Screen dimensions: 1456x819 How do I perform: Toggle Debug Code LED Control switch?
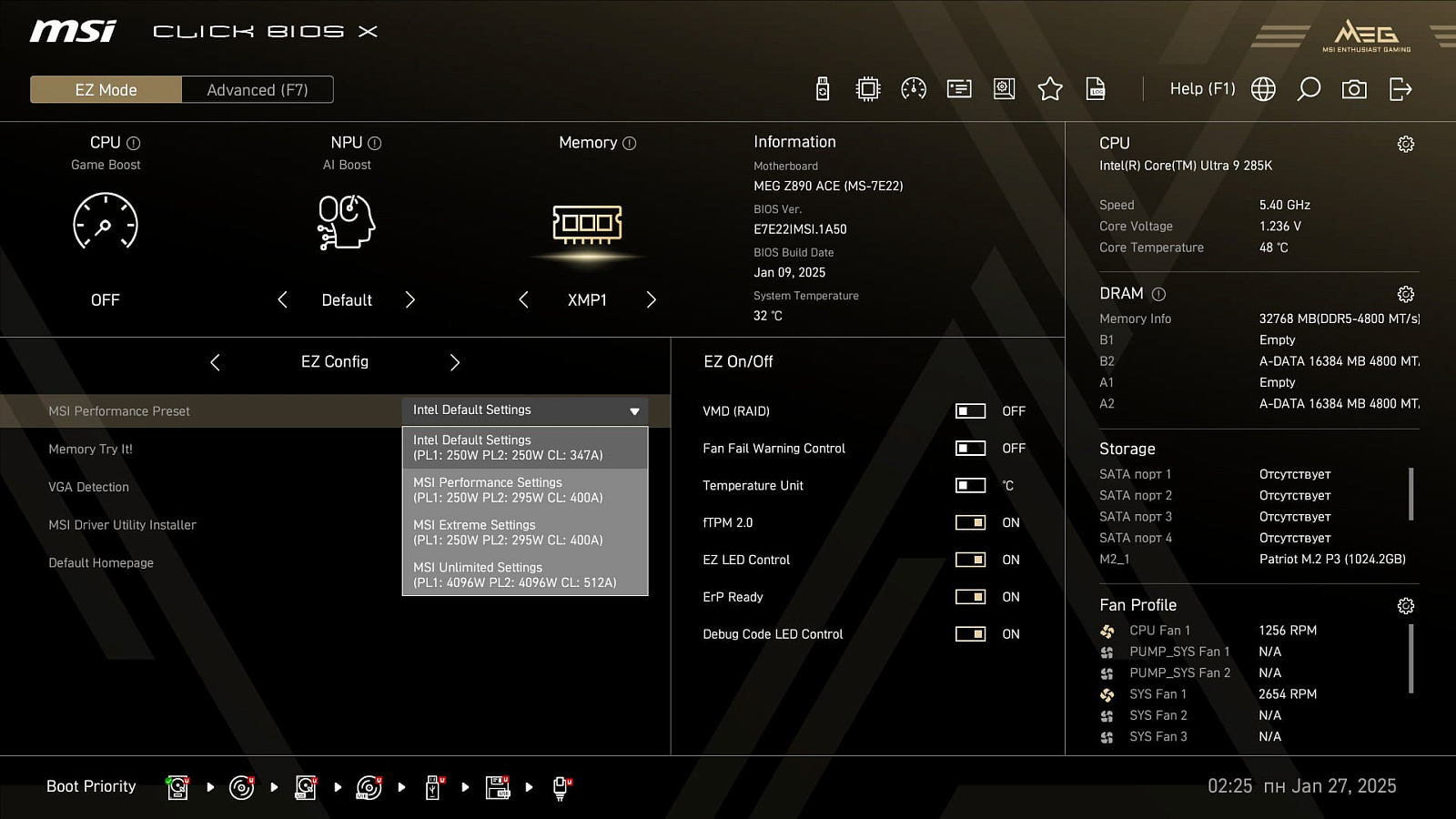(x=970, y=634)
